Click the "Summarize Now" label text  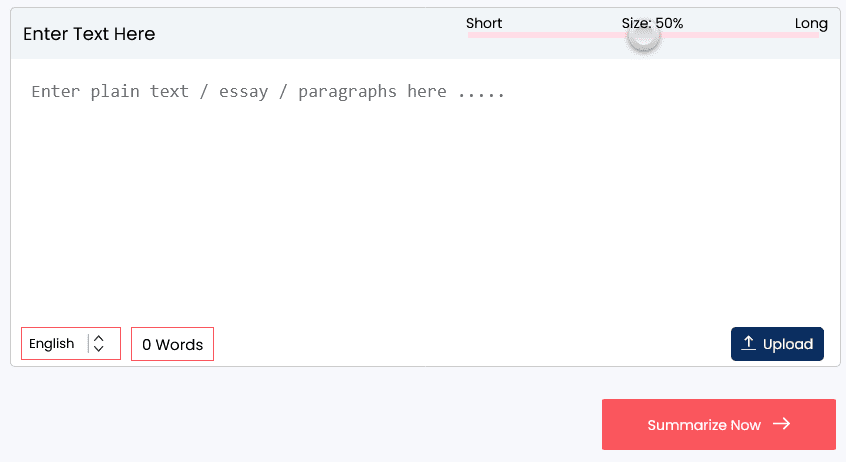pyautogui.click(x=704, y=425)
